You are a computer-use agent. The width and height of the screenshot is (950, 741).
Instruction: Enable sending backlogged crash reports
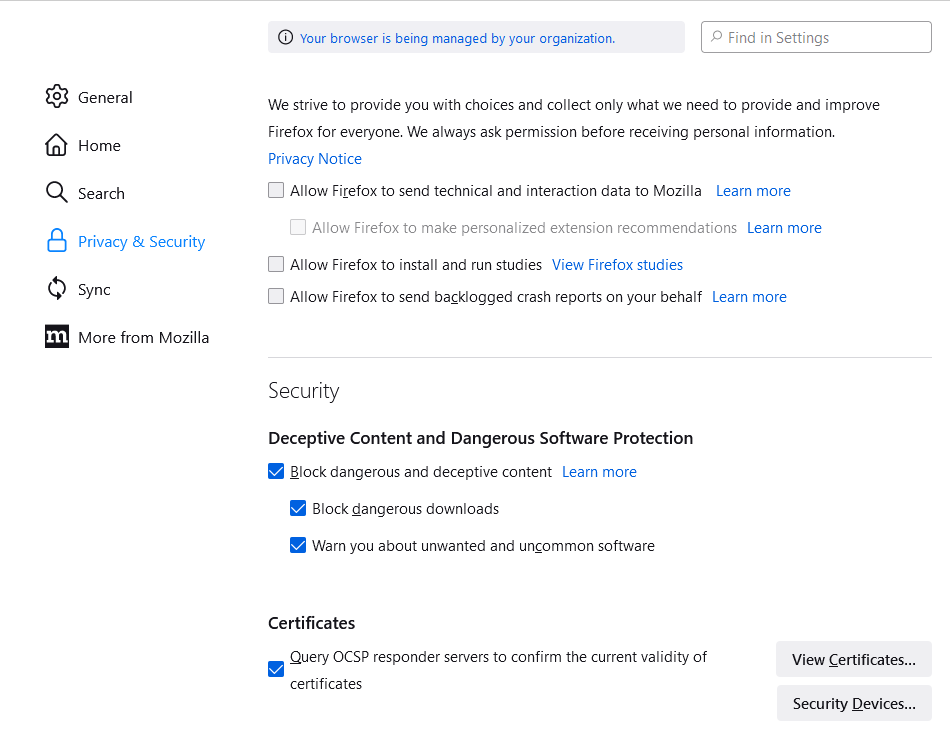276,296
